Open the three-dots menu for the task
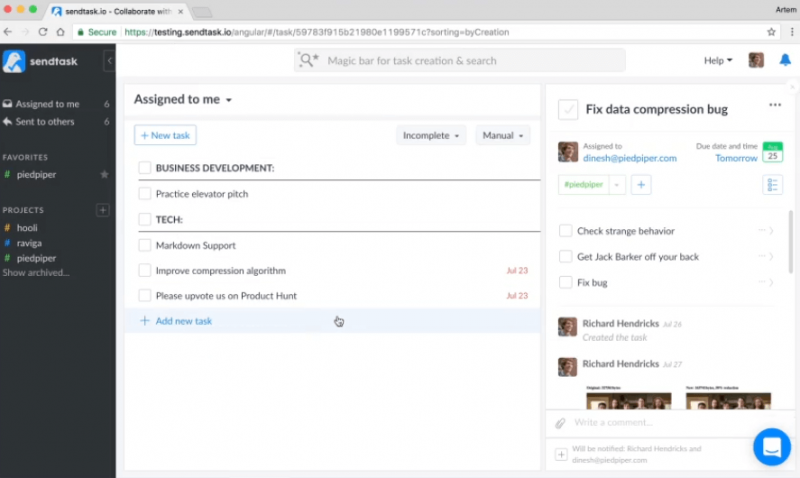 [775, 105]
